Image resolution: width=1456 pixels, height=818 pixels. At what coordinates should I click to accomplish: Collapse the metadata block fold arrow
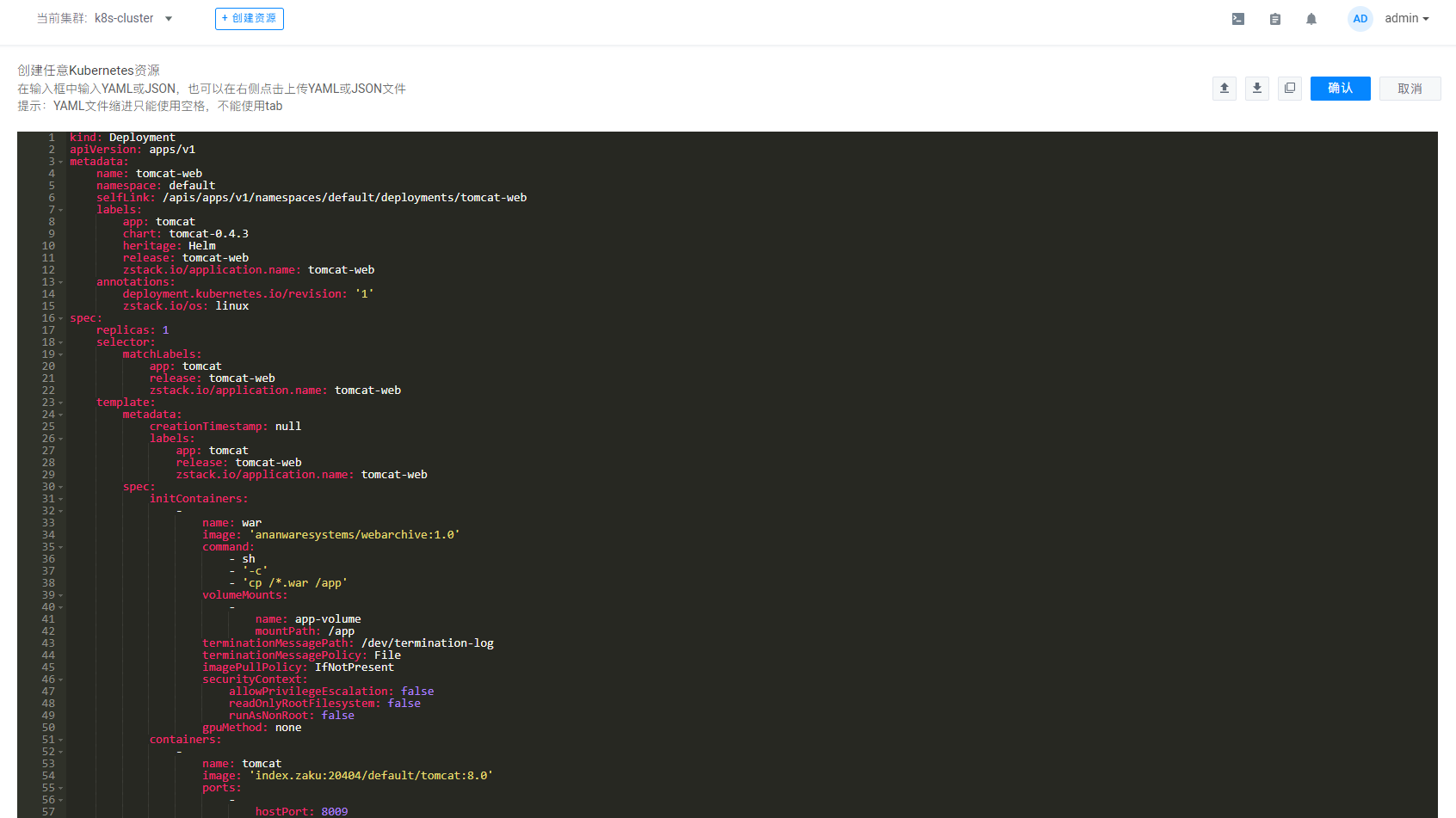(x=59, y=161)
